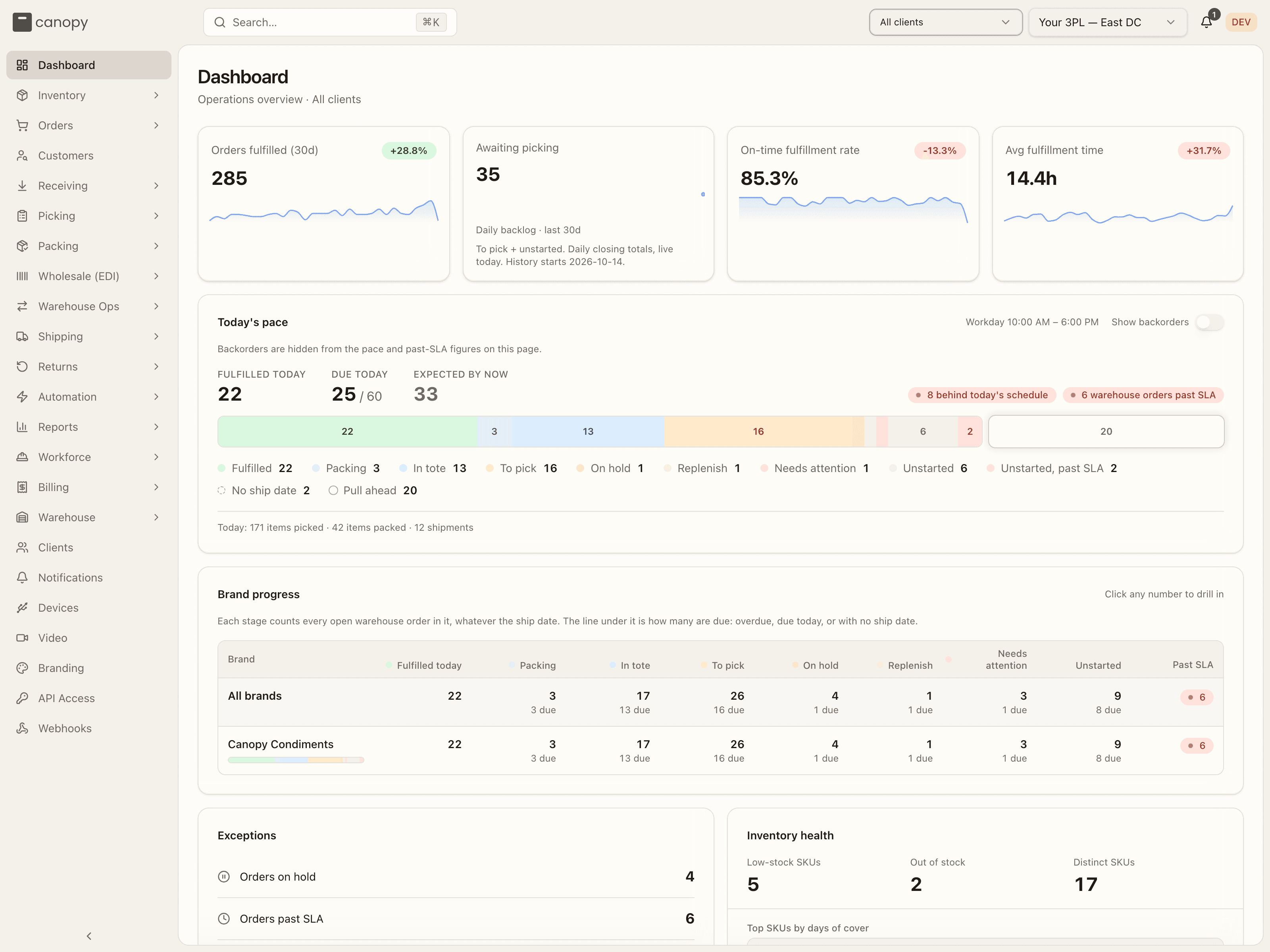Click the Past SLA 6 badge for Canopy Condiments

click(x=1197, y=745)
